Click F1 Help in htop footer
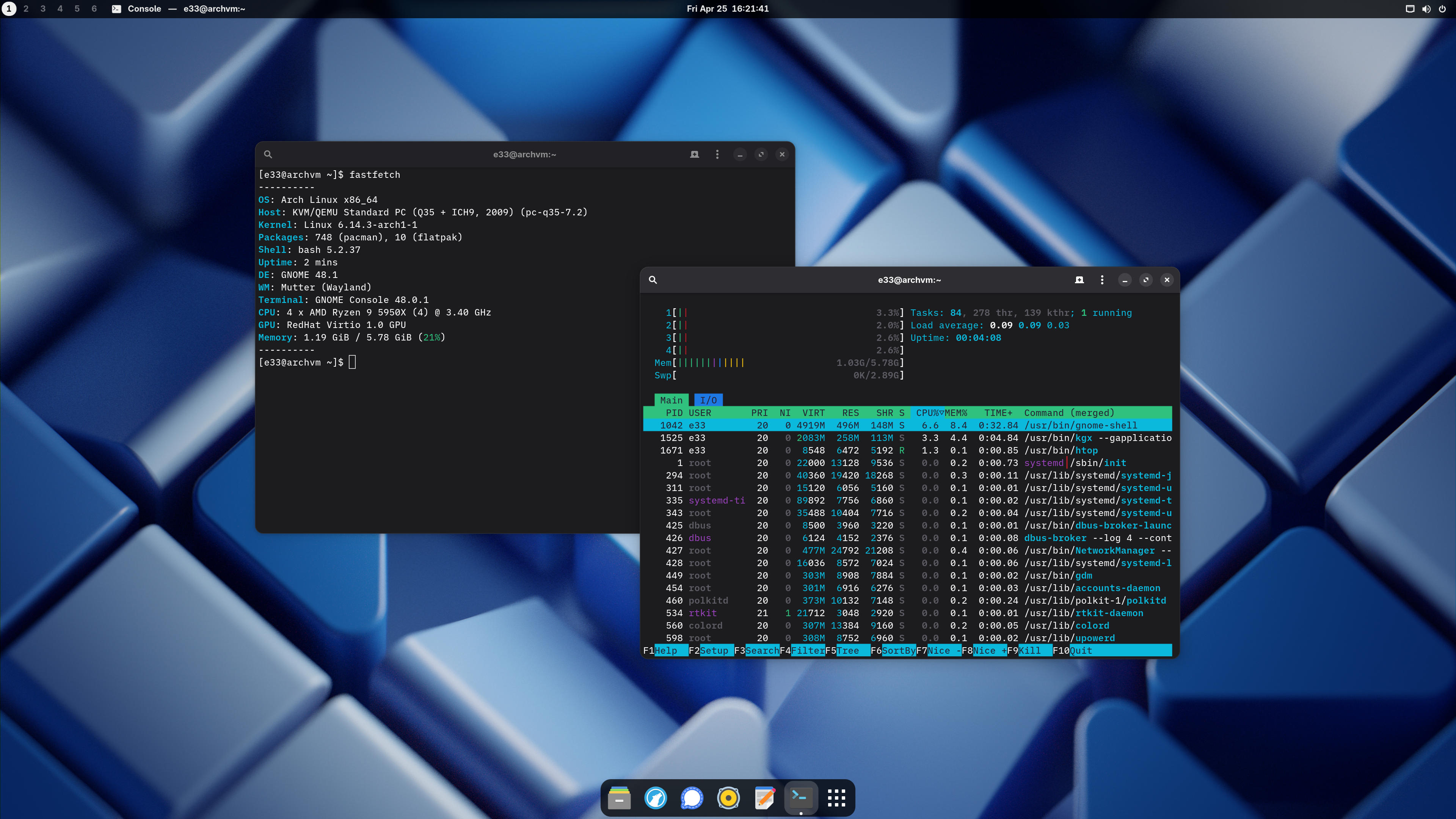The image size is (1456, 819). coord(666,651)
